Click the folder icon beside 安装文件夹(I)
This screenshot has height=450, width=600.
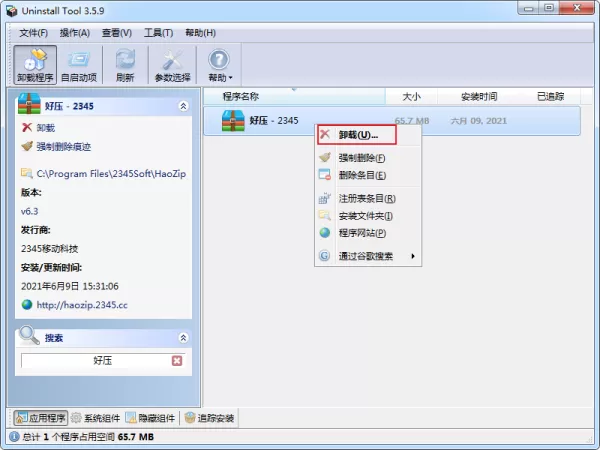[x=325, y=215]
